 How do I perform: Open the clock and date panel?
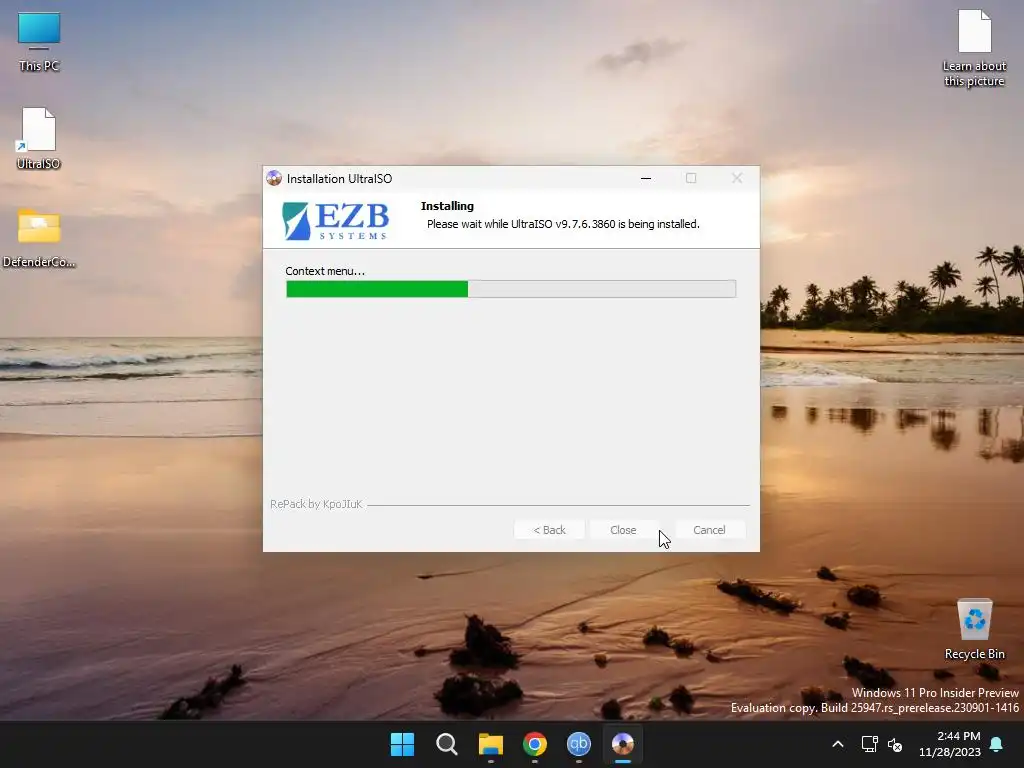click(x=950, y=744)
